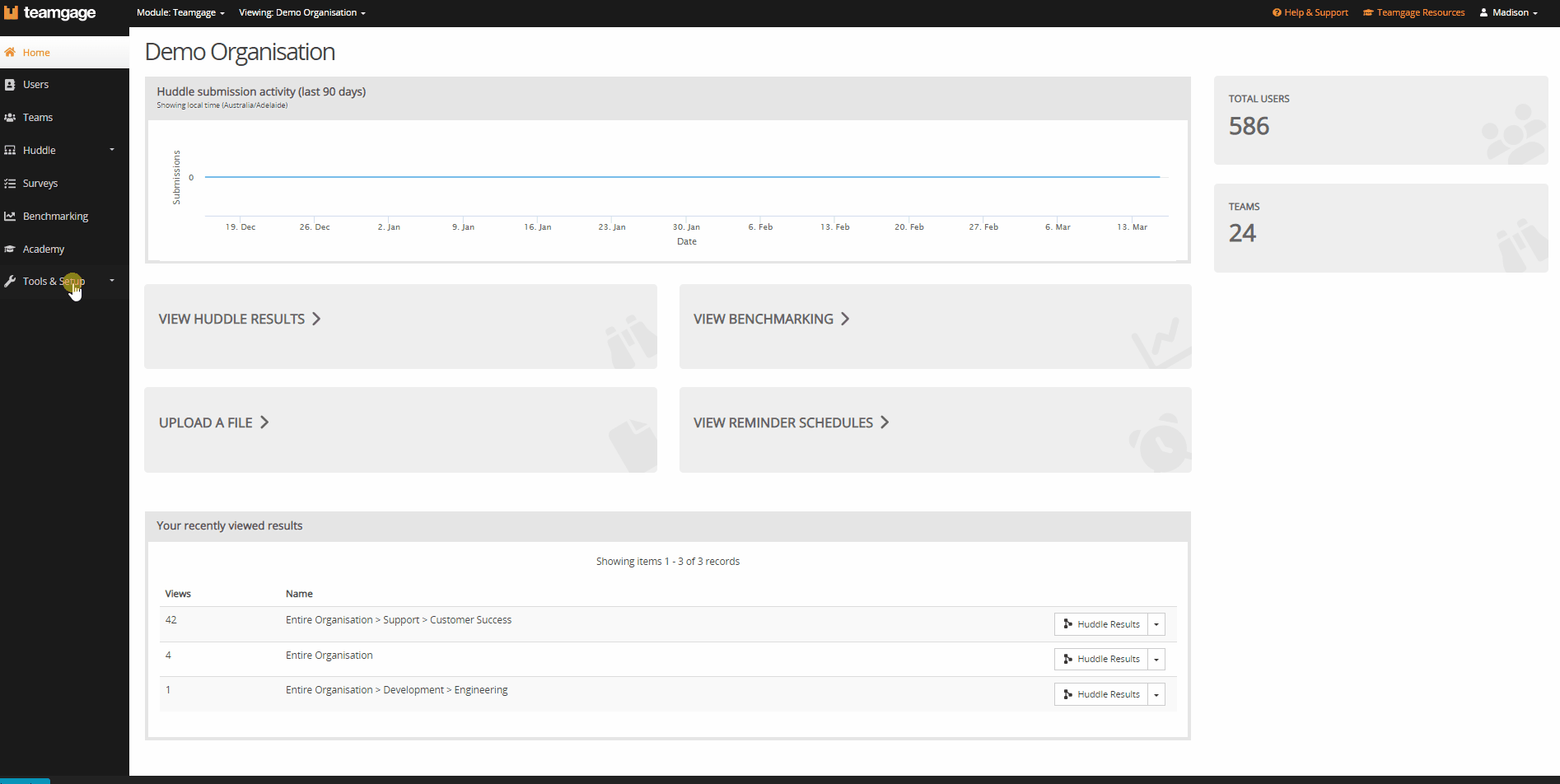Select Surveys in the sidebar
1560x784 pixels.
pos(64,184)
